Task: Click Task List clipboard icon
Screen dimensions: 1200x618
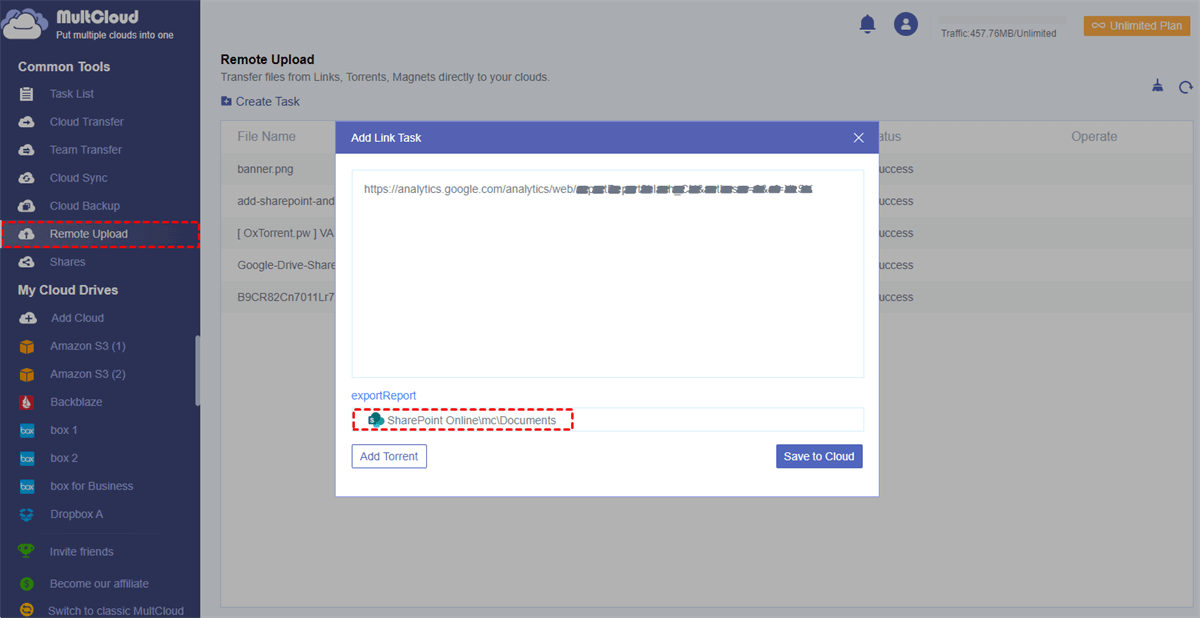Action: (x=27, y=94)
